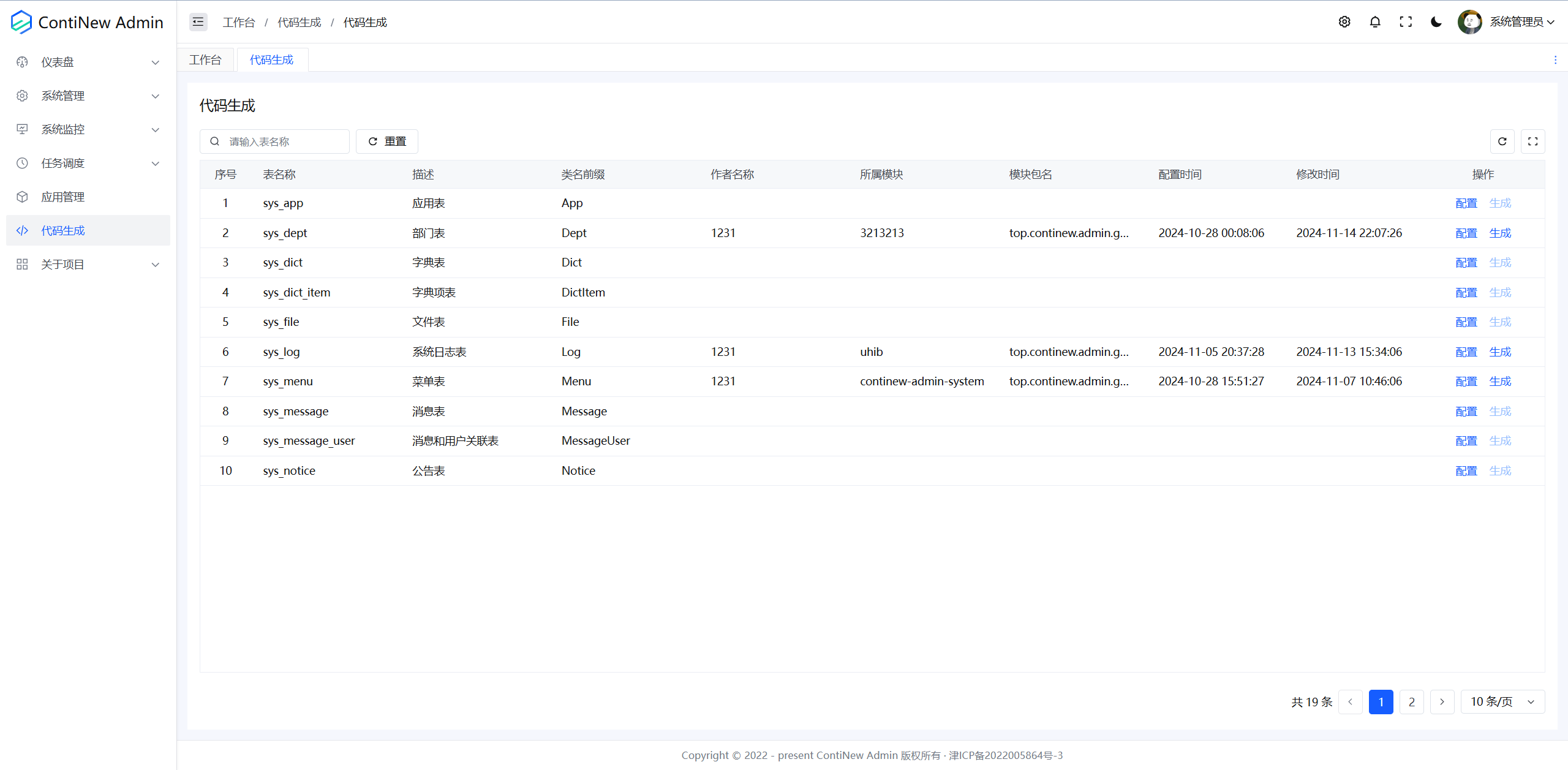1568x770 pixels.
Task: Expand the 任务调度 sidebar menu
Action: pos(88,163)
